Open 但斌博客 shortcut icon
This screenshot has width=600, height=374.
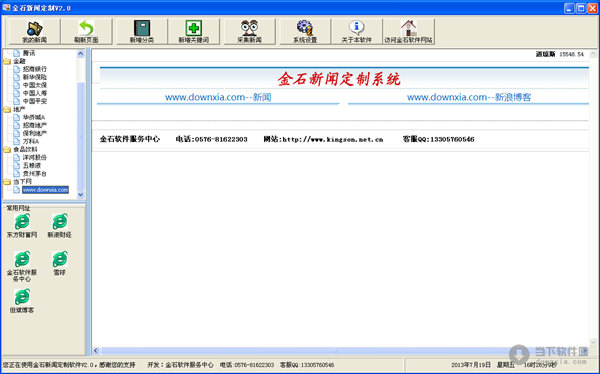22,302
